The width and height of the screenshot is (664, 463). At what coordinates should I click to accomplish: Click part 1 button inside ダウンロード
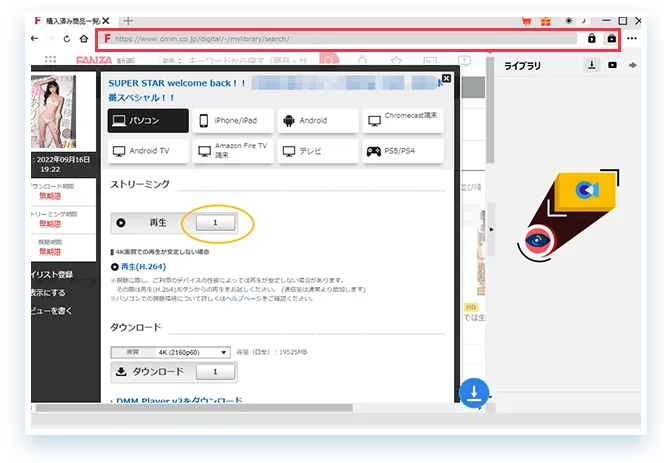(215, 372)
